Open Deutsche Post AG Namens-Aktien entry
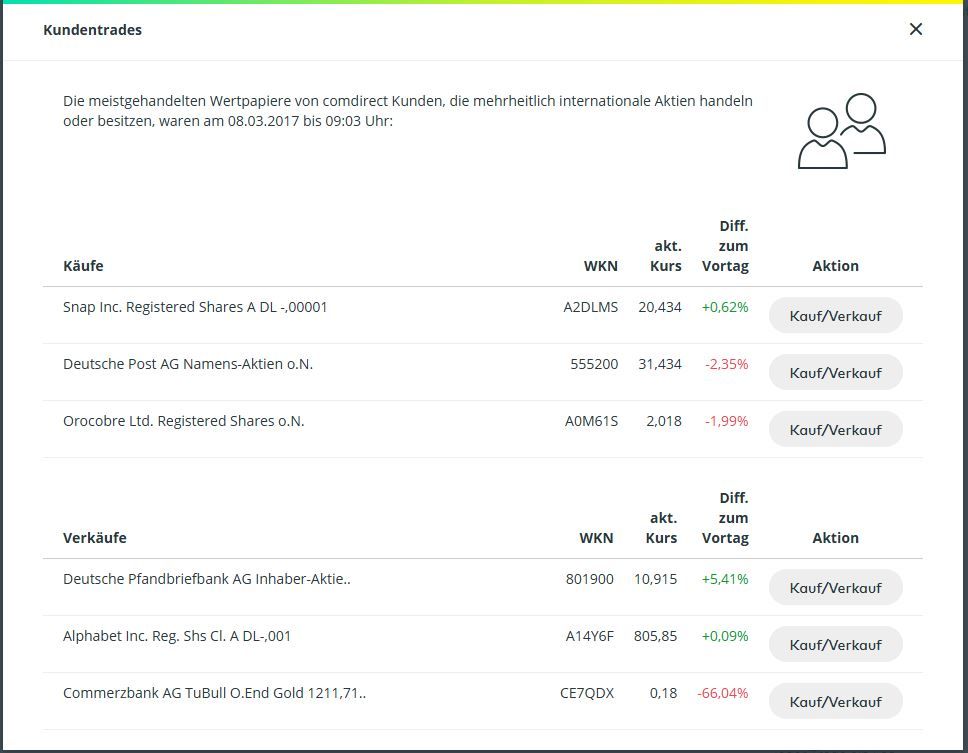The image size is (968, 753). 188,364
